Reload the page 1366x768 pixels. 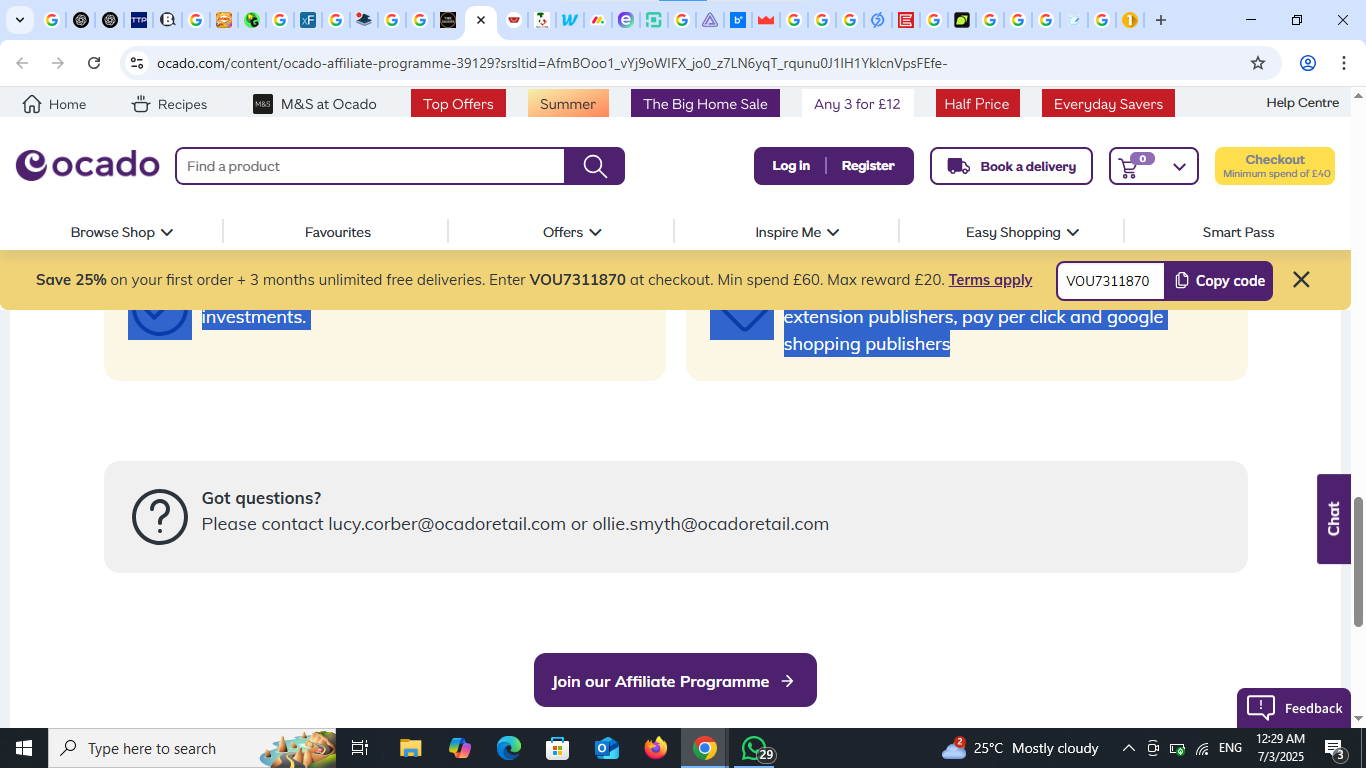94,63
